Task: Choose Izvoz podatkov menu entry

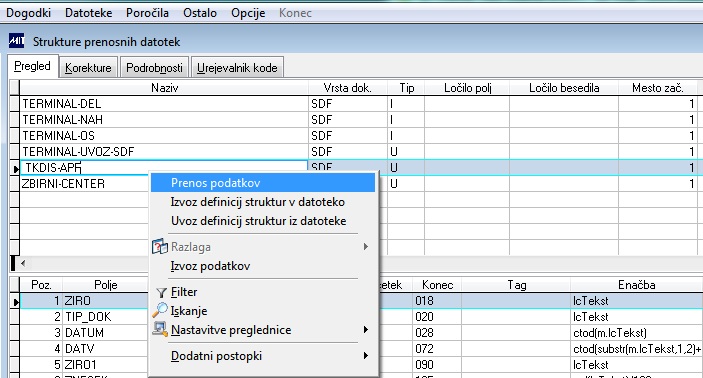Action: 210,266
